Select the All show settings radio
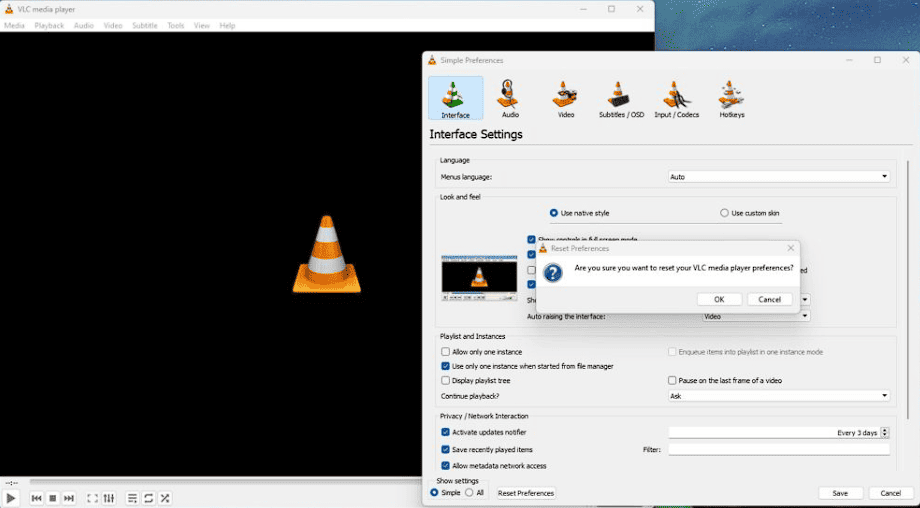 coord(469,493)
